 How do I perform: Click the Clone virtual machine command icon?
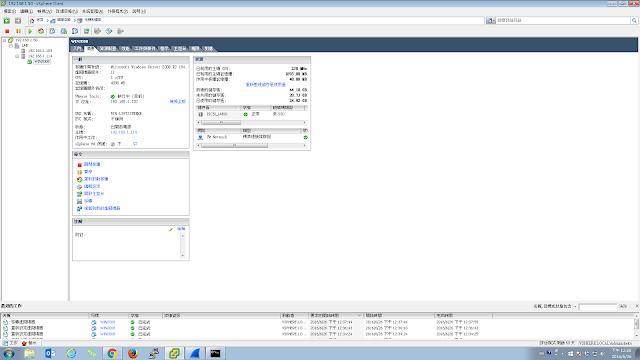coord(80,209)
